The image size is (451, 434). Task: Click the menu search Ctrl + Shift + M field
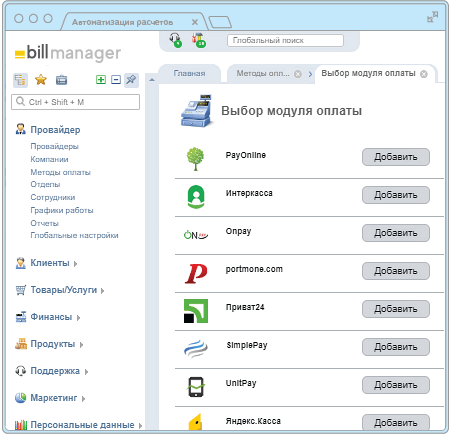pos(75,102)
